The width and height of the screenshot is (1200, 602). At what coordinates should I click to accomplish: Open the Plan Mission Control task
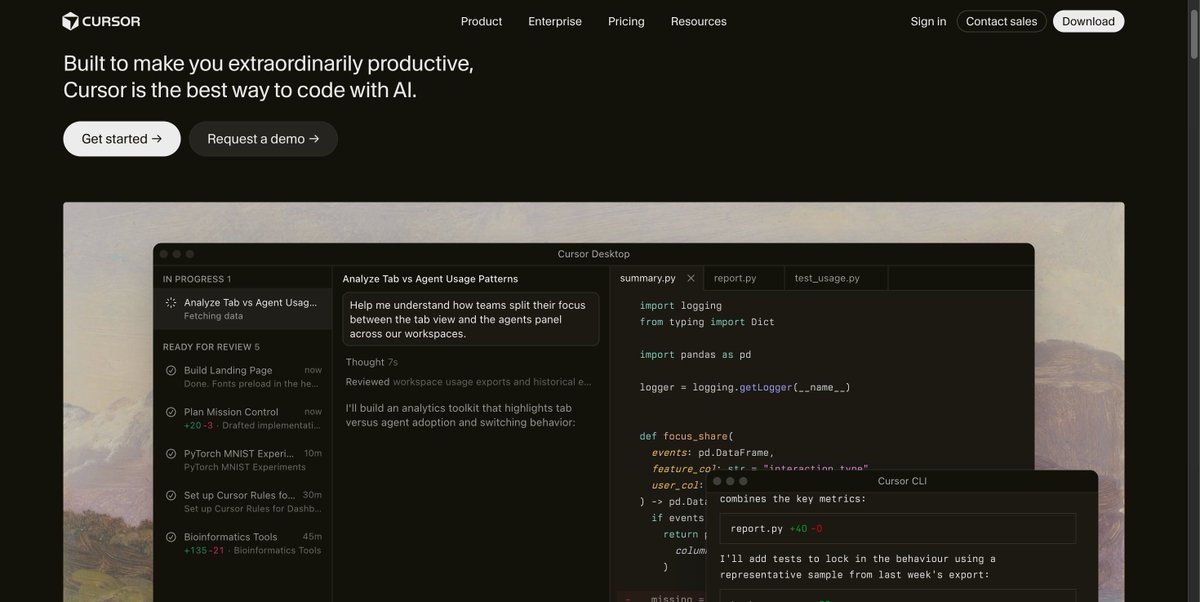[x=243, y=418]
